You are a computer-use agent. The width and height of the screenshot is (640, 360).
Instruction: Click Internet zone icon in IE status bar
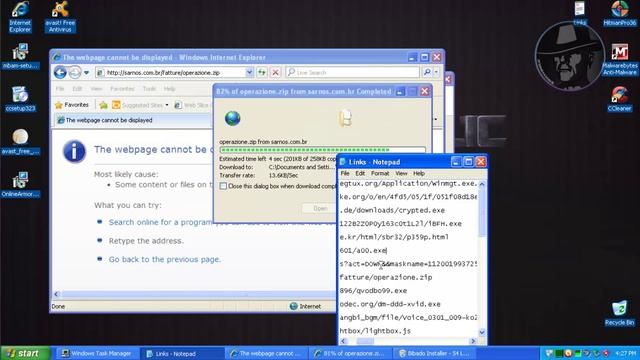293,306
